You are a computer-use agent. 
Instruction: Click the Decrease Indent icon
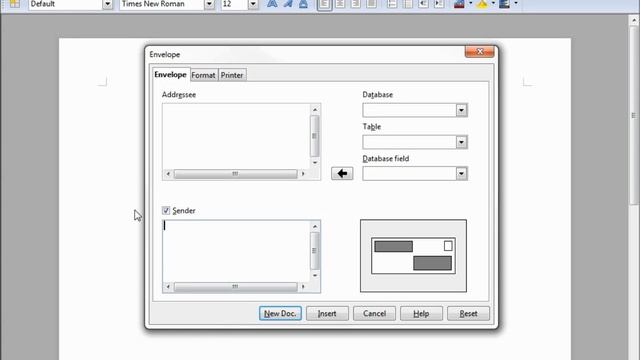pos(423,4)
